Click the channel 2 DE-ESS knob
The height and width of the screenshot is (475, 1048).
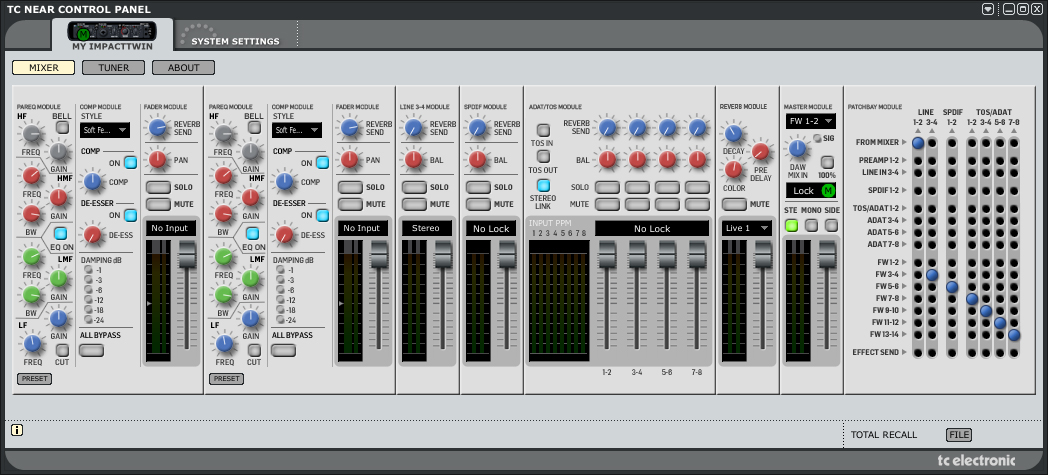[x=284, y=234]
